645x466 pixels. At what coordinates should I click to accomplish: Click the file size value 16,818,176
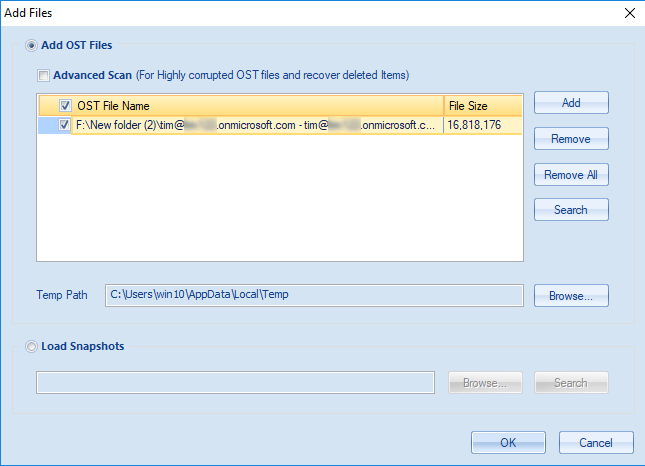(474, 125)
